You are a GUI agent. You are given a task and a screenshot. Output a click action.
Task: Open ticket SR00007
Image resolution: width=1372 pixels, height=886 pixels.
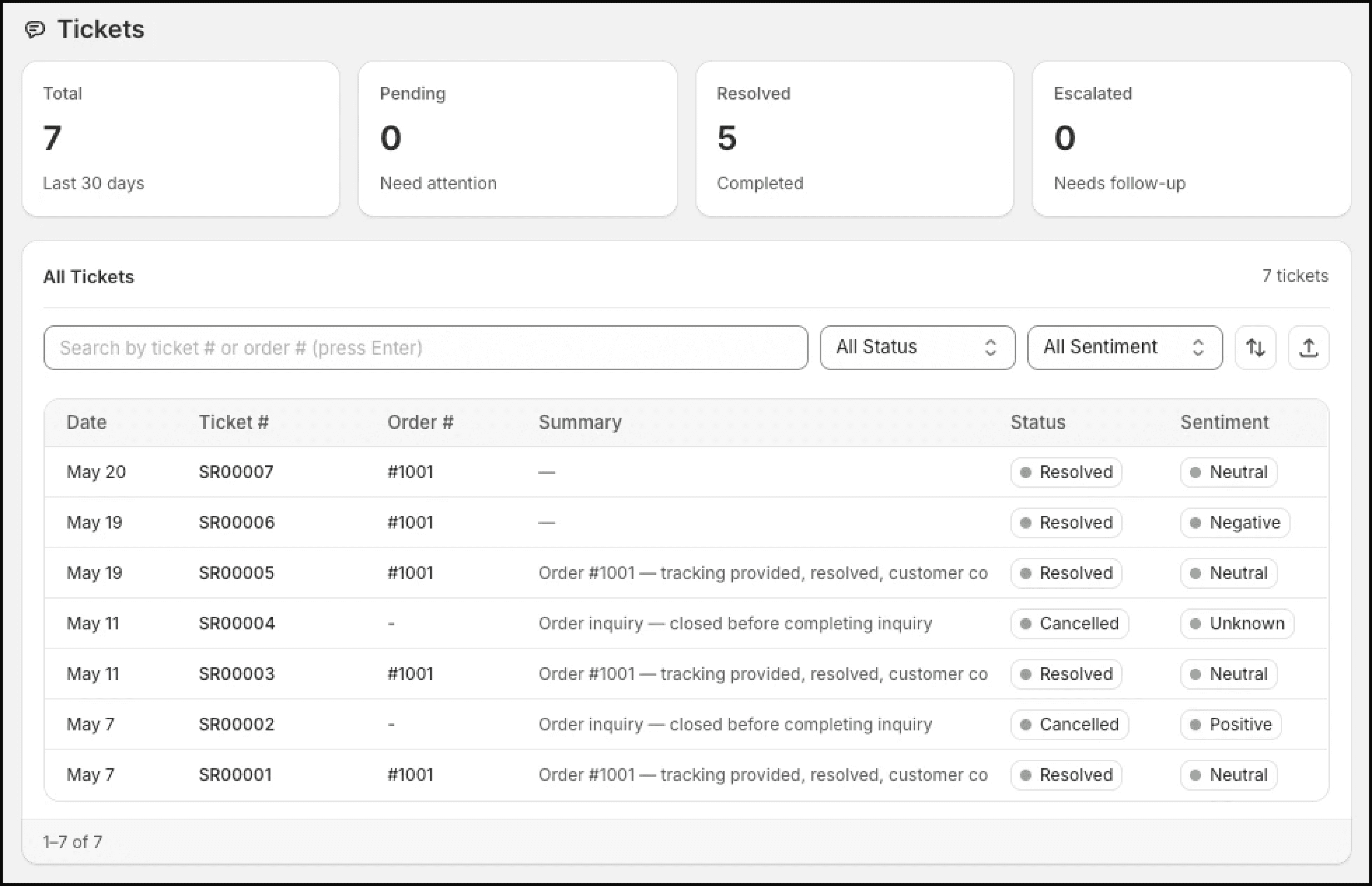coord(236,472)
